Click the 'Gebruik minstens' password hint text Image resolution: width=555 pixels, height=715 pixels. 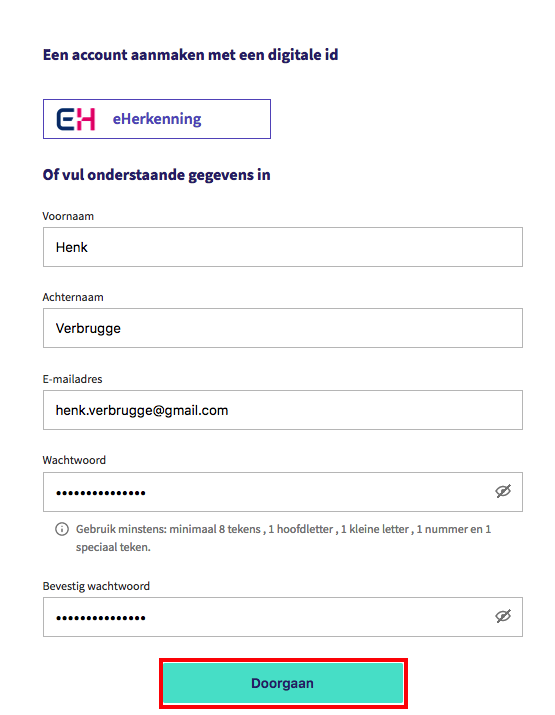[x=283, y=538]
